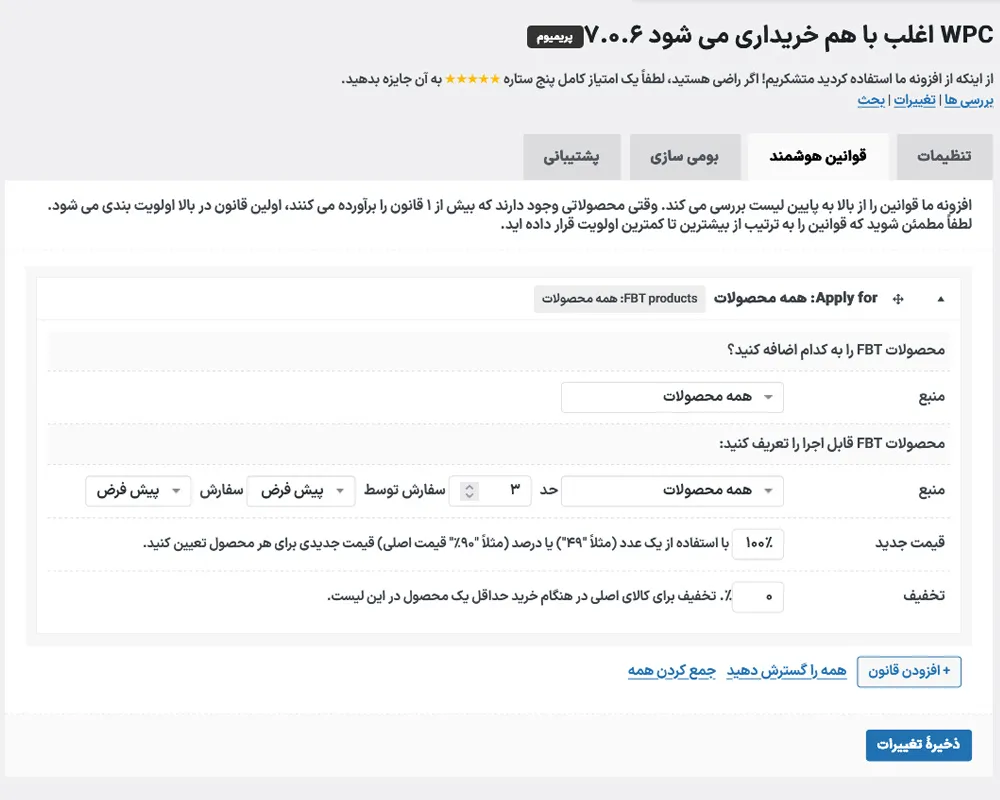The width and height of the screenshot is (1000, 800).
Task: Open the سفارش توسط dropdown
Action: [301, 491]
